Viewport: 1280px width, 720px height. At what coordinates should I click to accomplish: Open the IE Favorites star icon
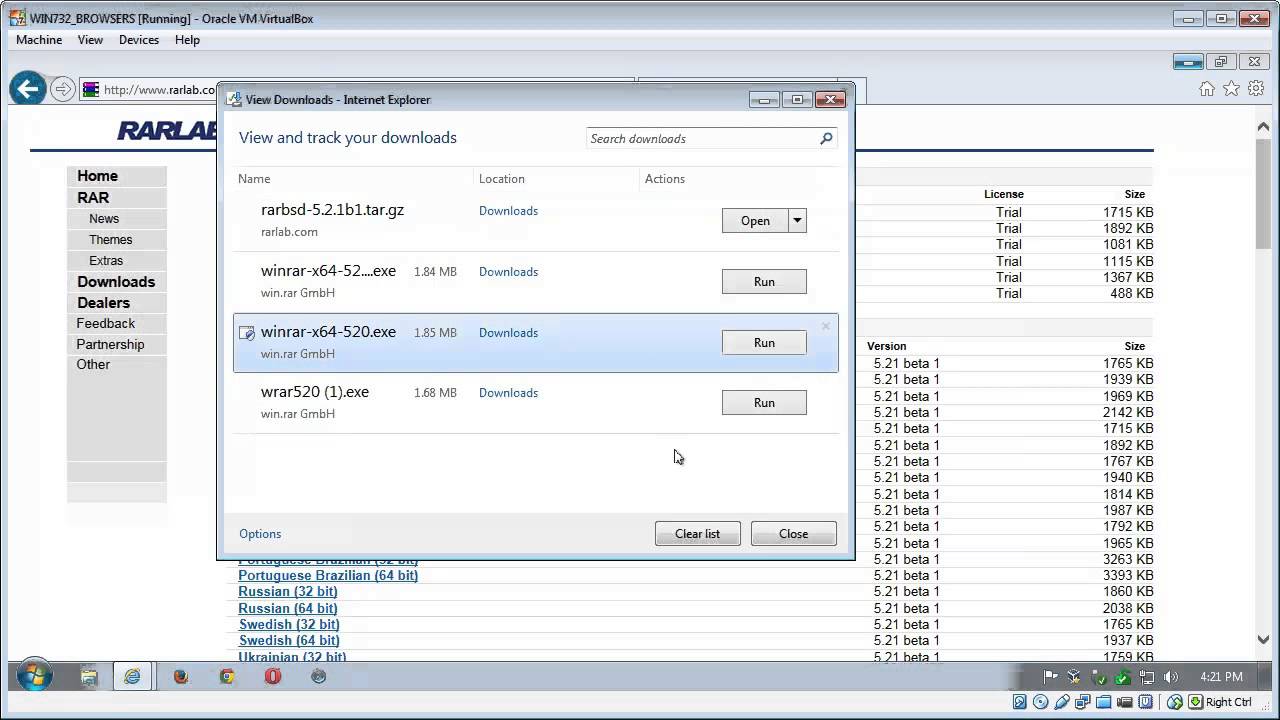click(1231, 89)
